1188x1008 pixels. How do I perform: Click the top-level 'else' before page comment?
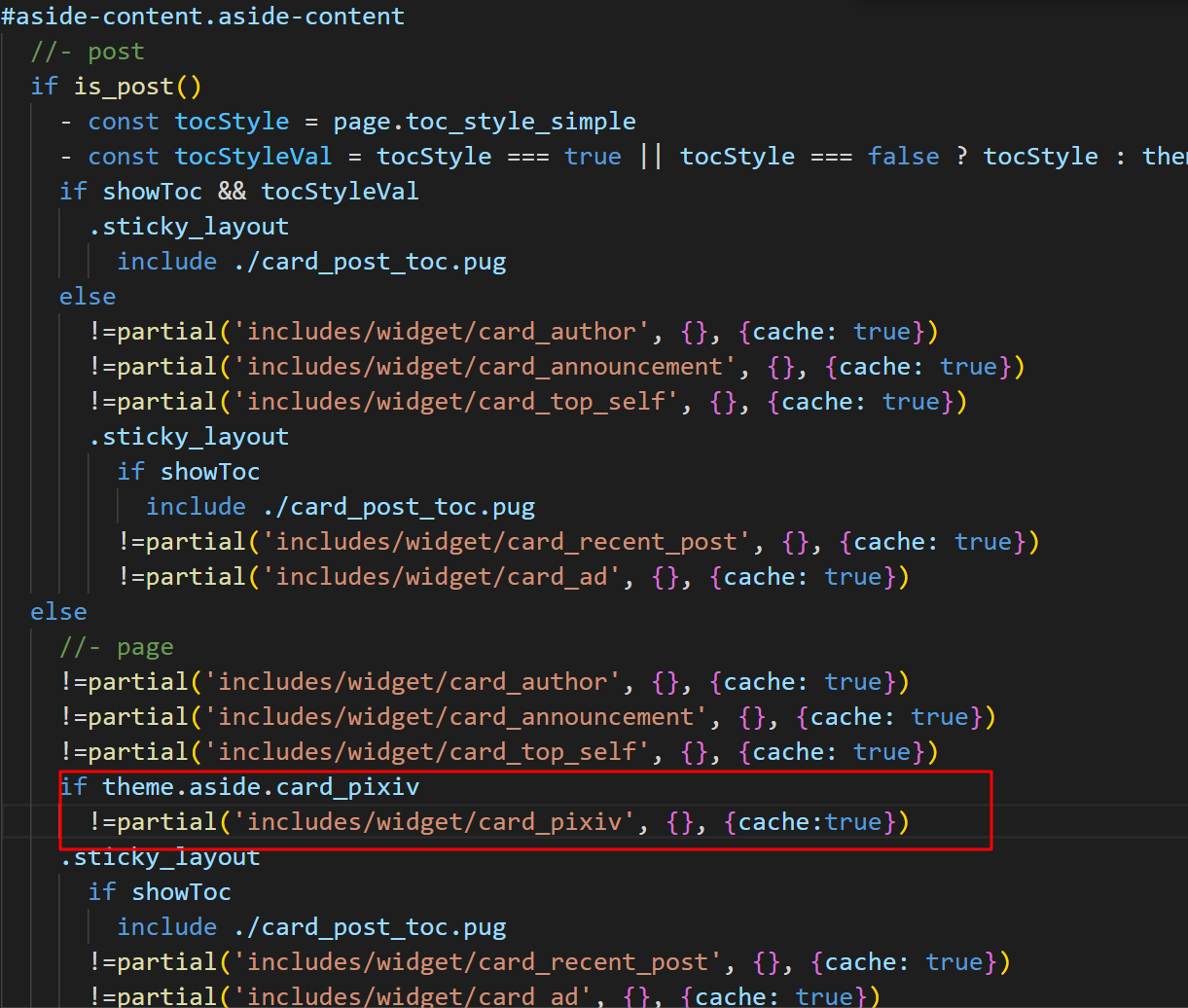pos(58,612)
